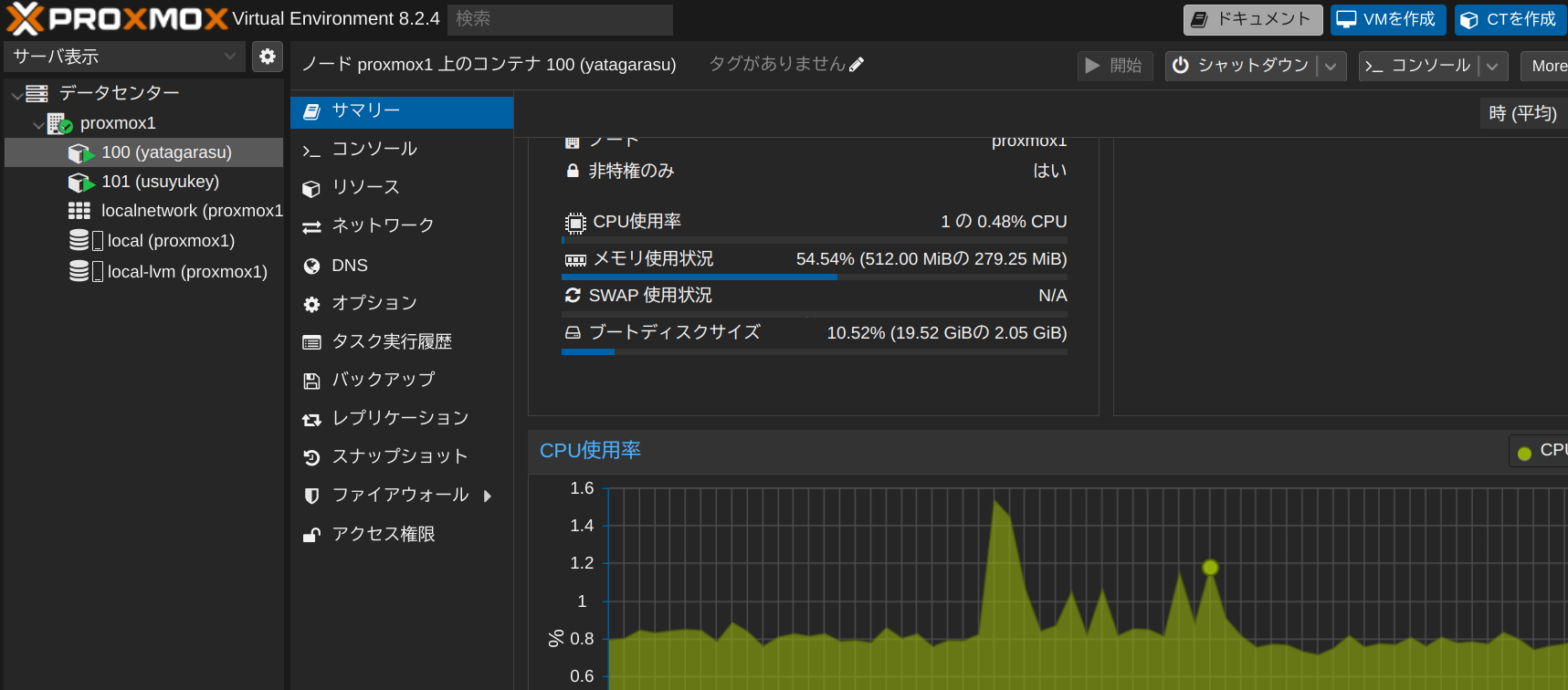Collapse the proxmox1 tree node
The width and height of the screenshot is (1568, 690).
click(38, 124)
